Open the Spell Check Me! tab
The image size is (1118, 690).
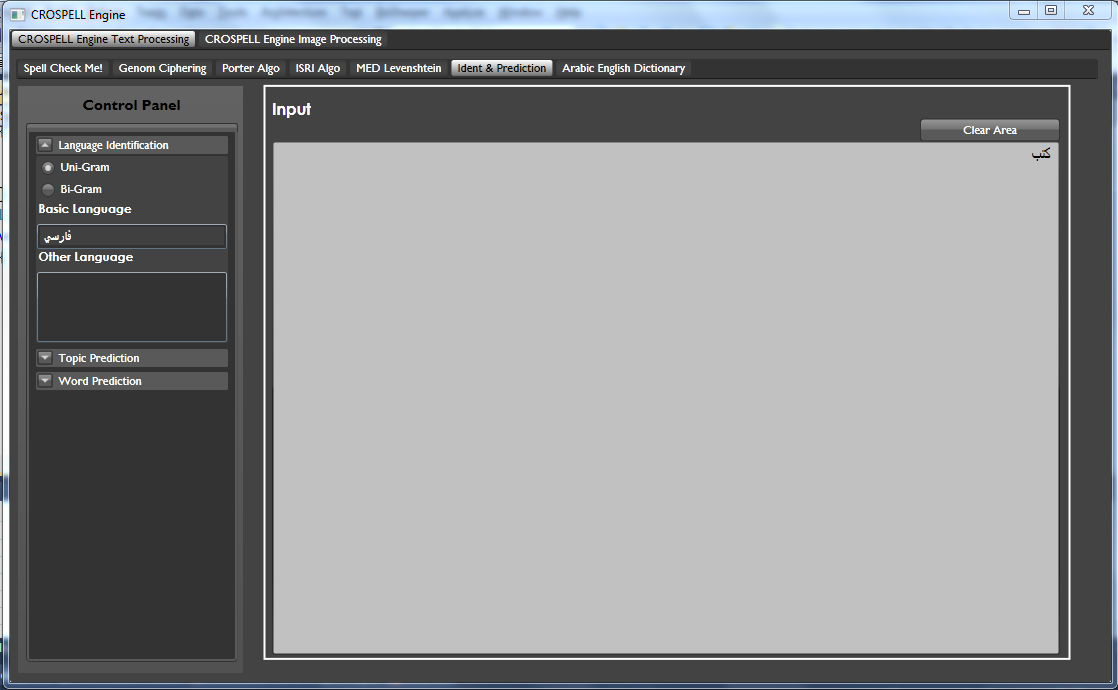click(63, 68)
